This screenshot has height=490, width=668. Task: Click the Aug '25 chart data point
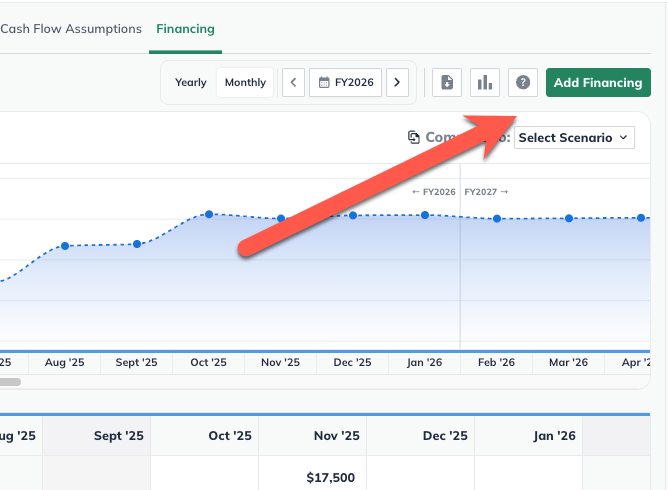click(65, 245)
